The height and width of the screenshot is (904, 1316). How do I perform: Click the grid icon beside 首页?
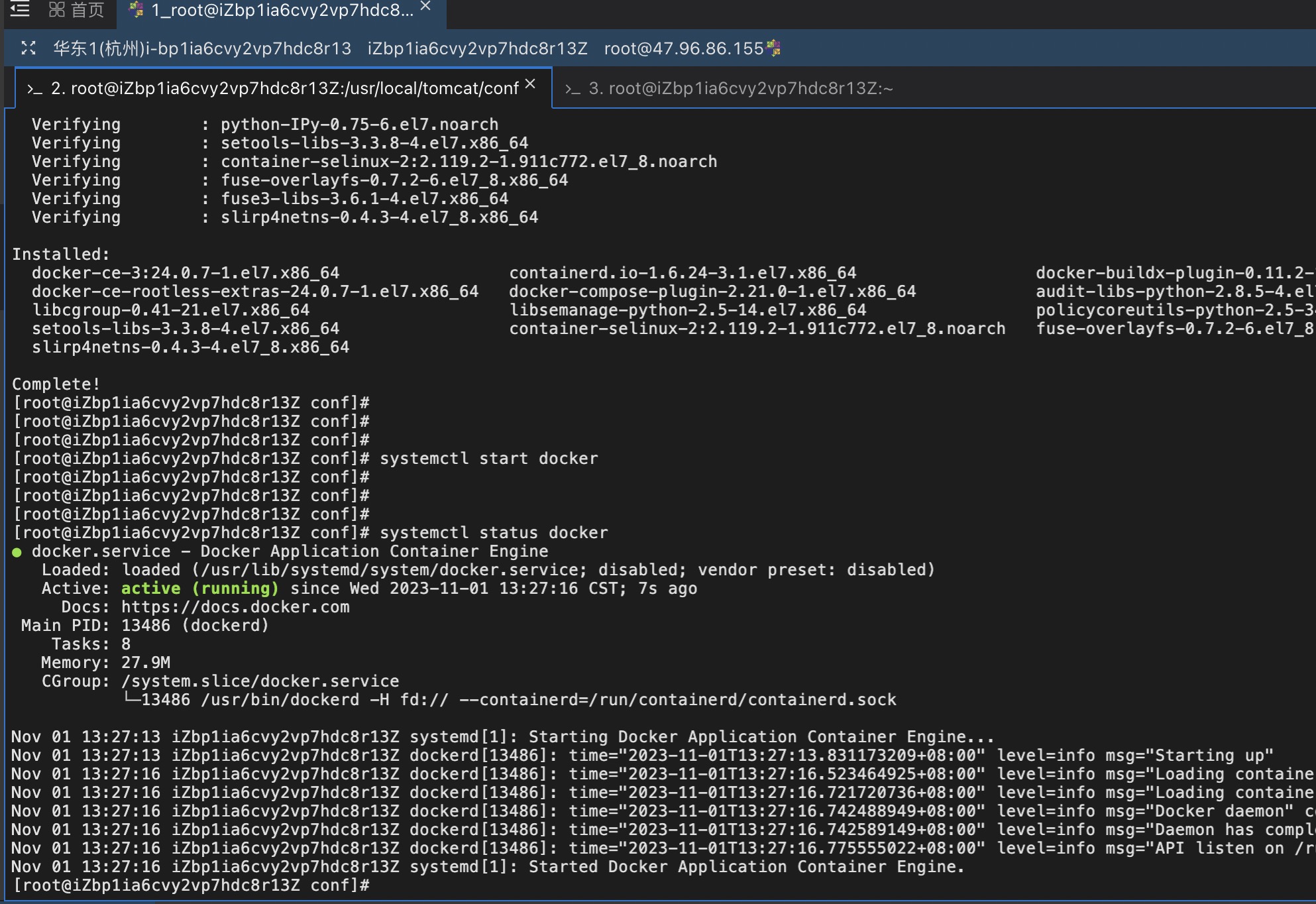57,9
